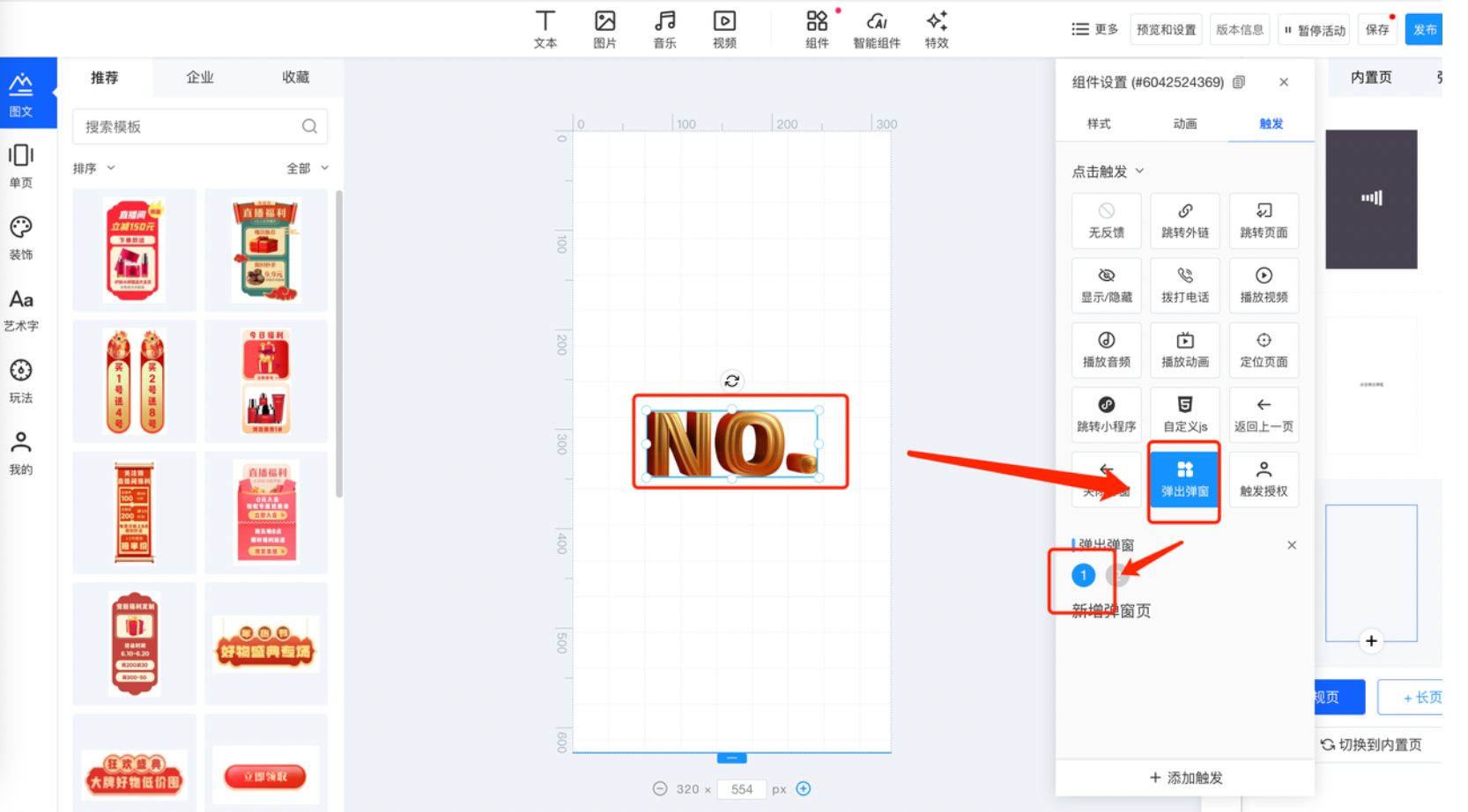Open the 图片 image tool

point(604,29)
